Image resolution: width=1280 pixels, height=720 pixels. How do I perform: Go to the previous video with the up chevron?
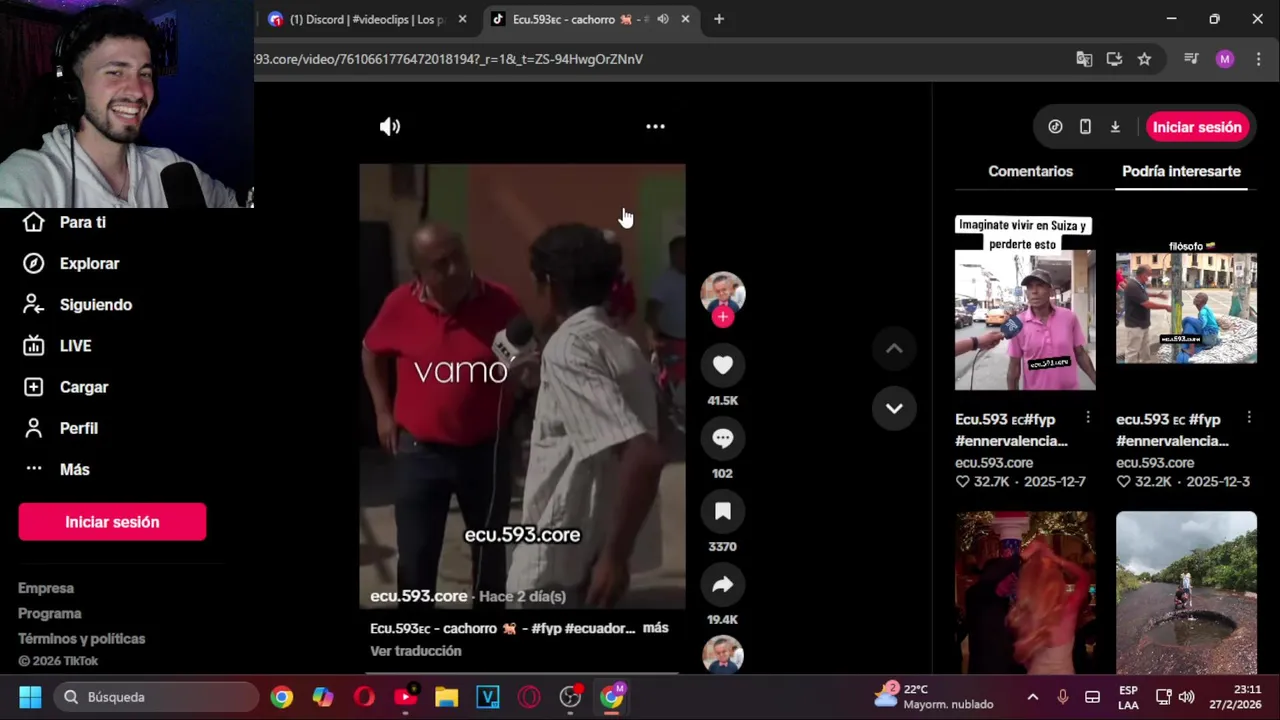[894, 348]
